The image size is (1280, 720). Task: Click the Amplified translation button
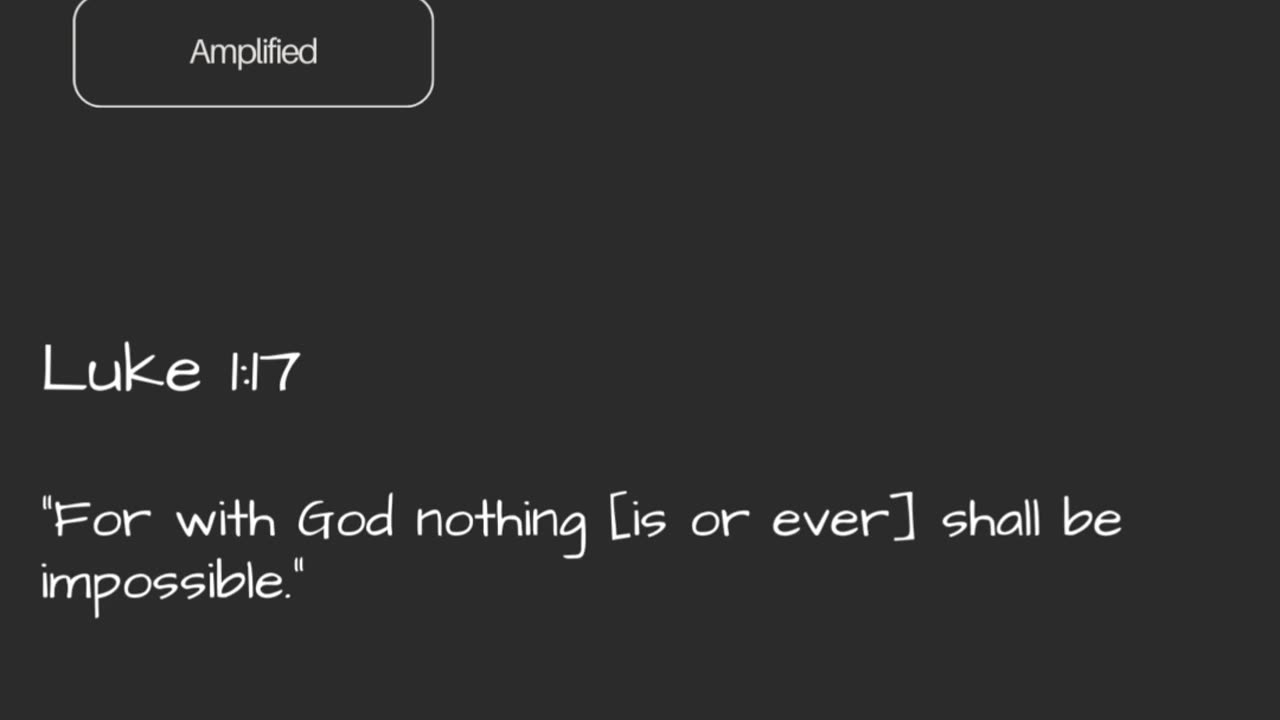[253, 53]
